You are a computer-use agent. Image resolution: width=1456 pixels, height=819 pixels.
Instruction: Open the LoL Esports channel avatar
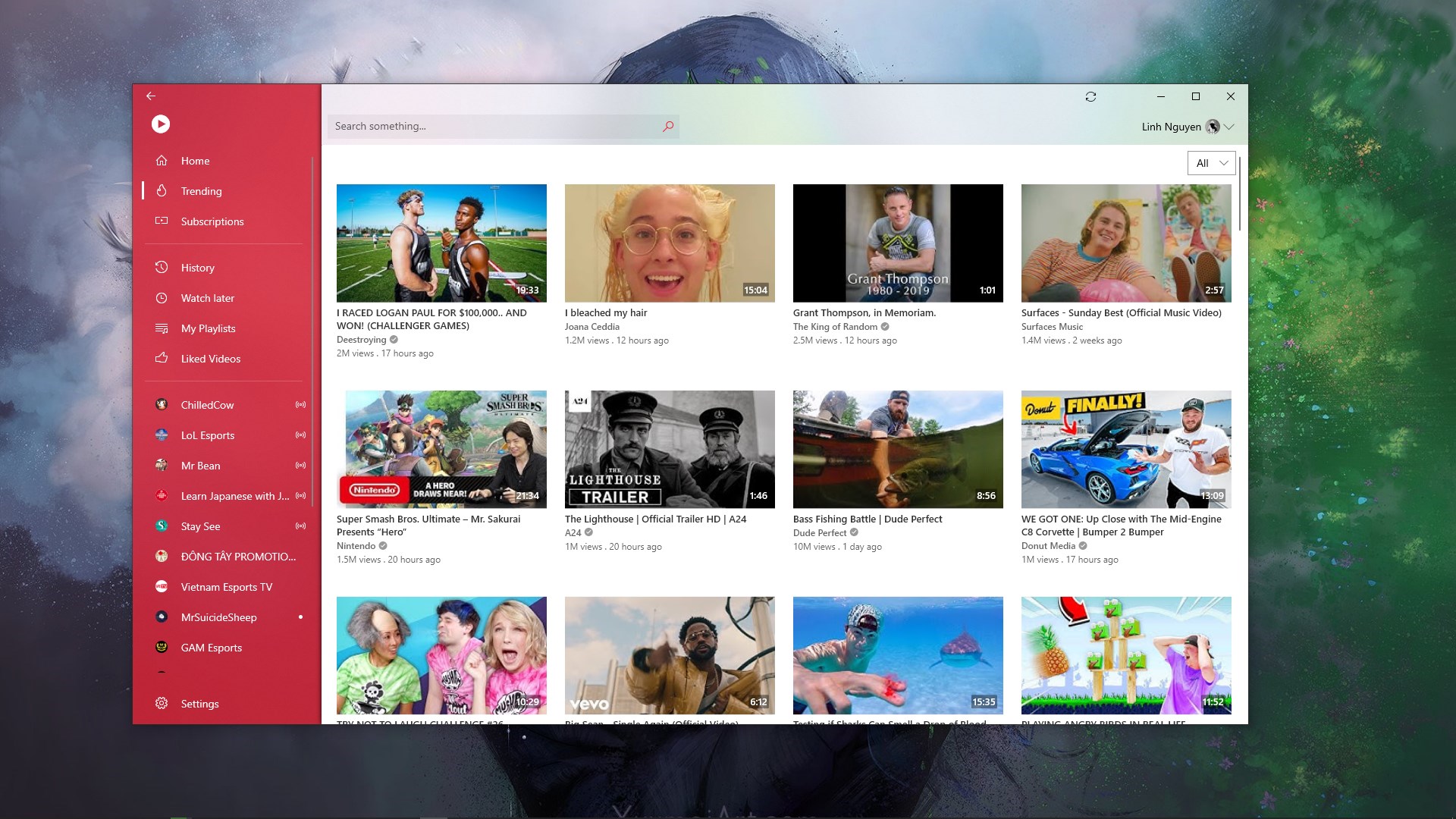click(x=161, y=435)
